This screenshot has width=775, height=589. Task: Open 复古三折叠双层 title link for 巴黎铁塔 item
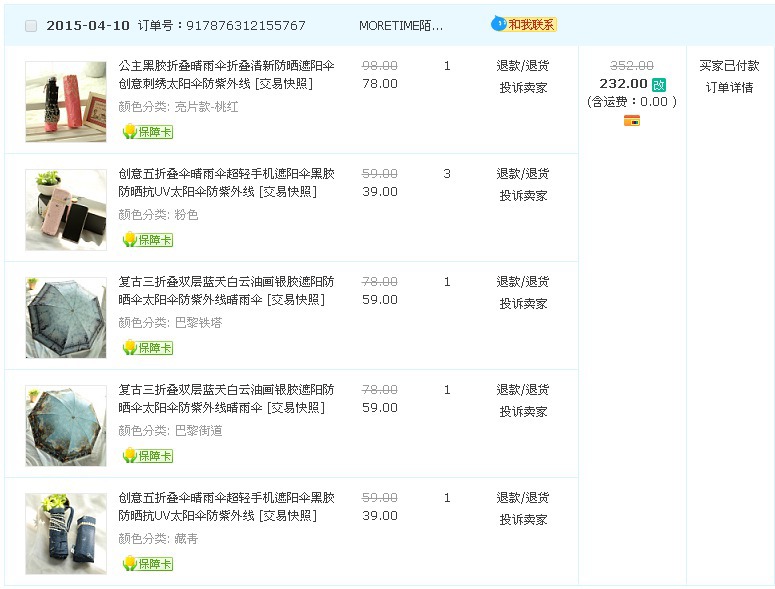click(x=226, y=291)
